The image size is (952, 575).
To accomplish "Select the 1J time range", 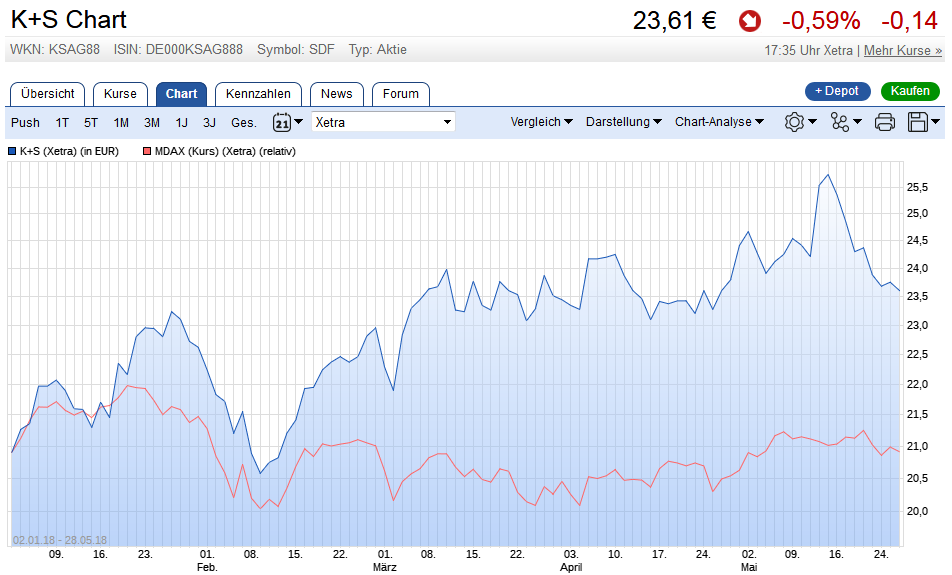I will coord(182,122).
